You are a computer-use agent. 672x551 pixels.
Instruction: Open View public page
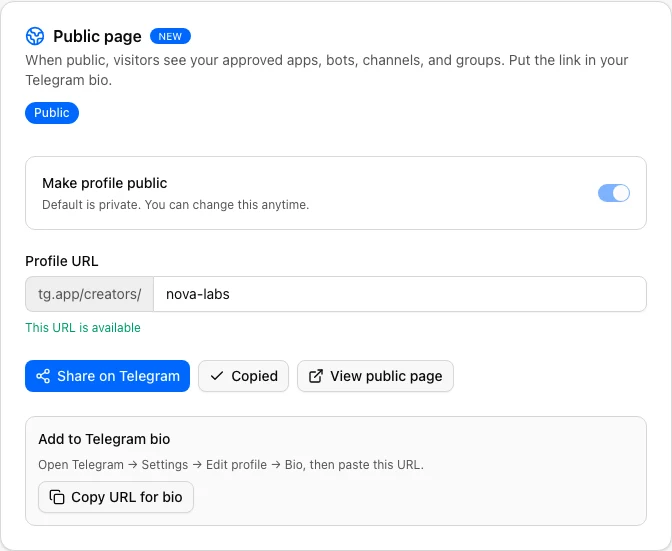pyautogui.click(x=375, y=376)
